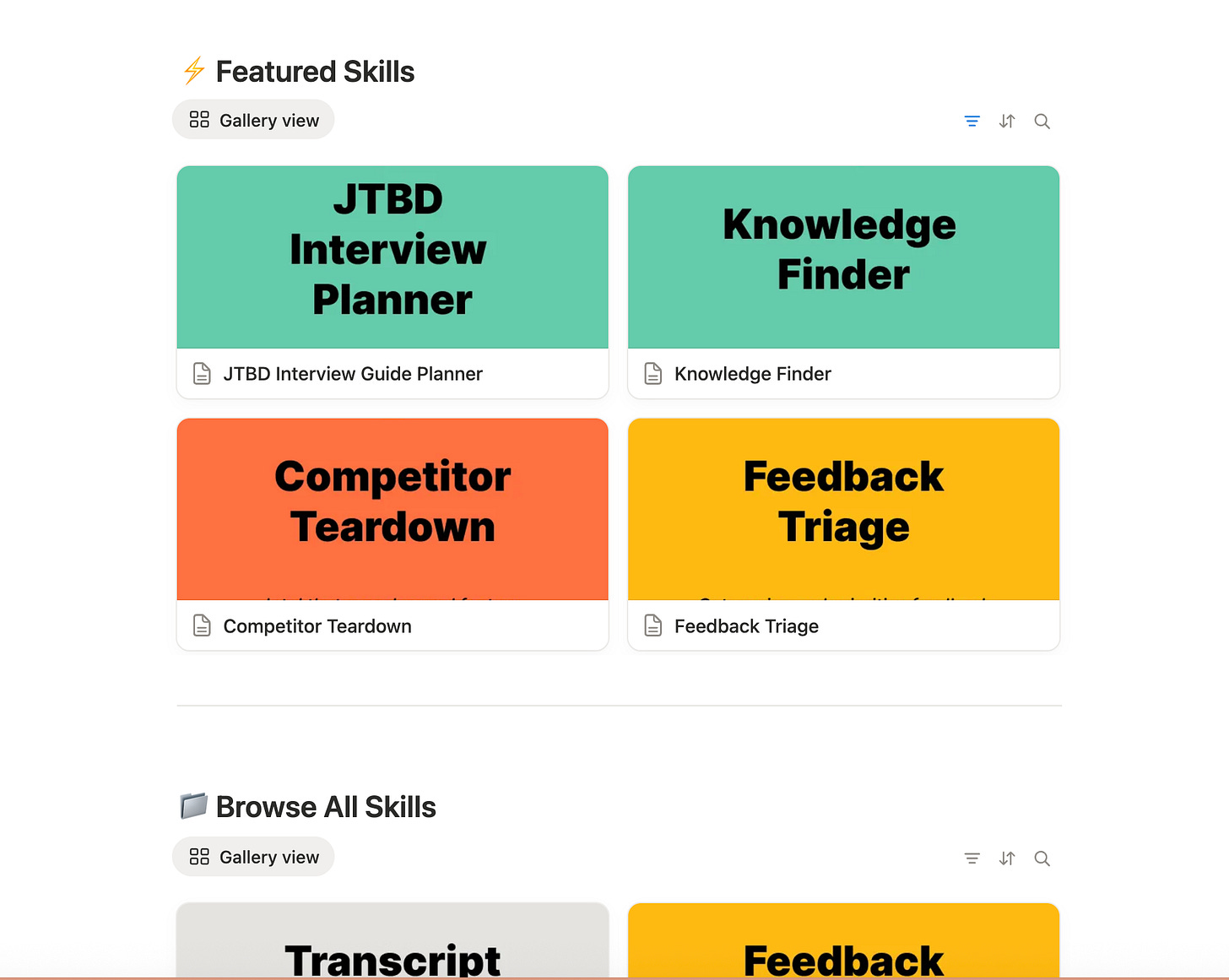Screen dimensions: 1229x980
Task: Click search icon in Featured Skills
Action: click(x=1042, y=122)
